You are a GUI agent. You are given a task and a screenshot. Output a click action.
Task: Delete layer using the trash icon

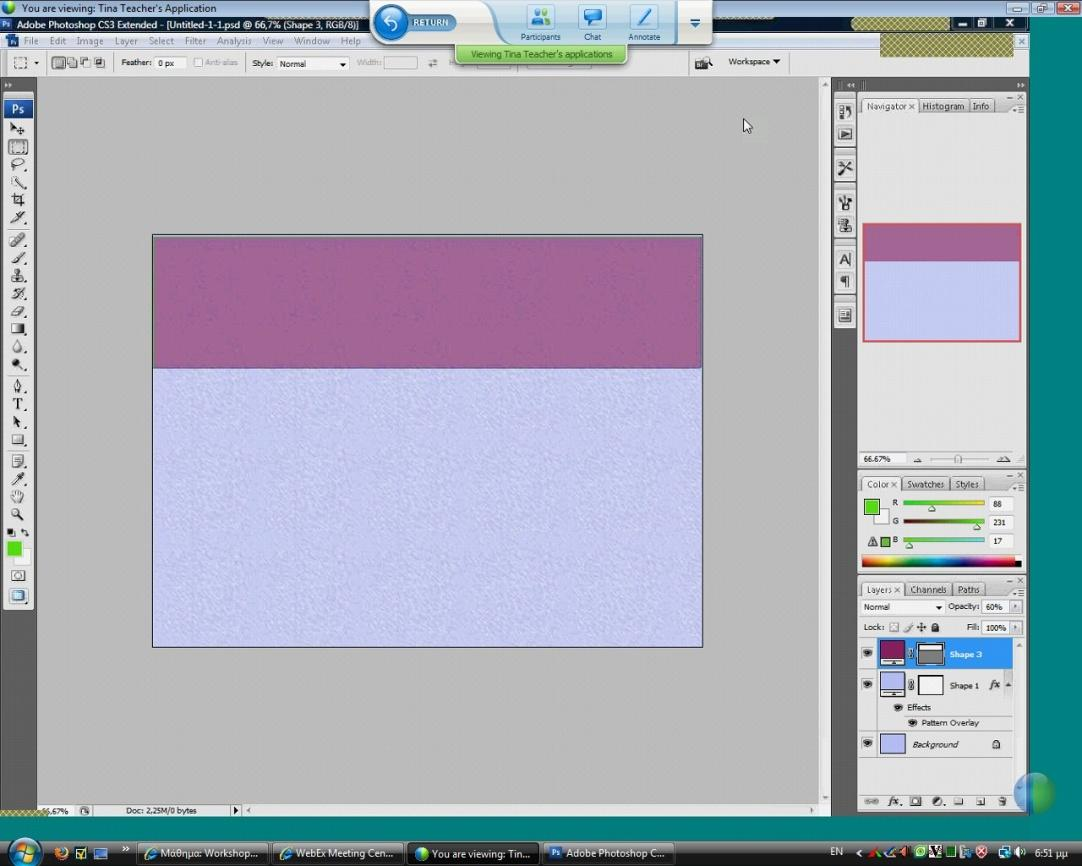(1003, 801)
